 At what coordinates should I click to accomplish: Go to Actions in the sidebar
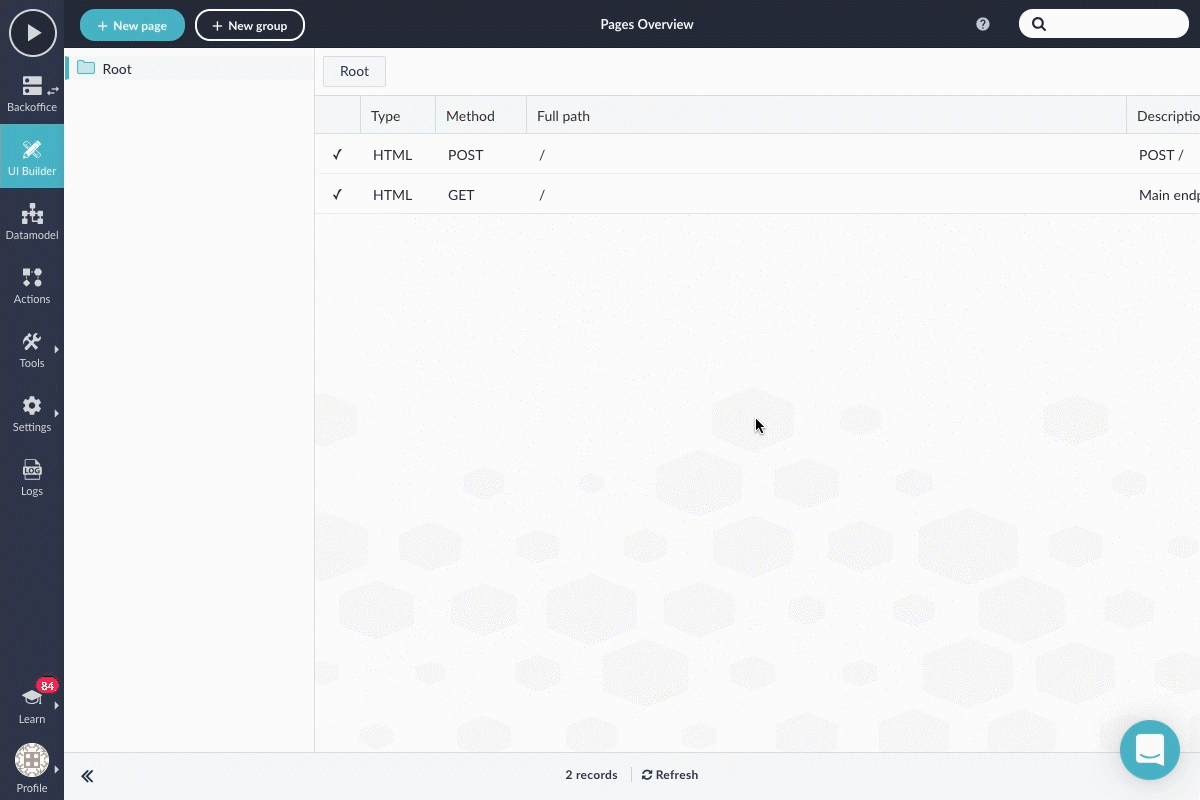point(32,285)
